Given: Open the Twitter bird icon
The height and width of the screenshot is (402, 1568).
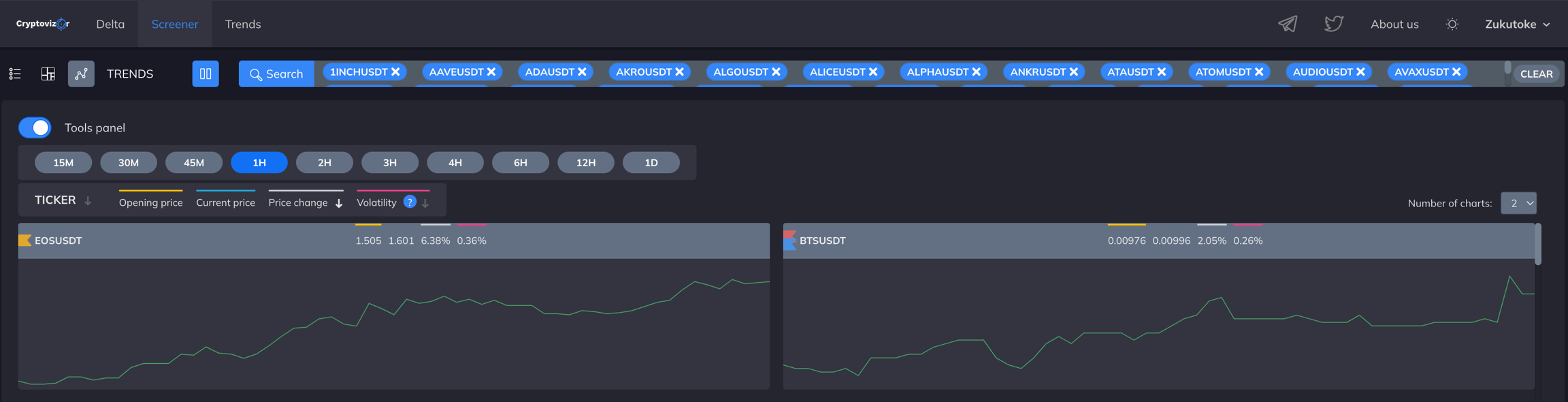Looking at the screenshot, I should pos(1333,24).
